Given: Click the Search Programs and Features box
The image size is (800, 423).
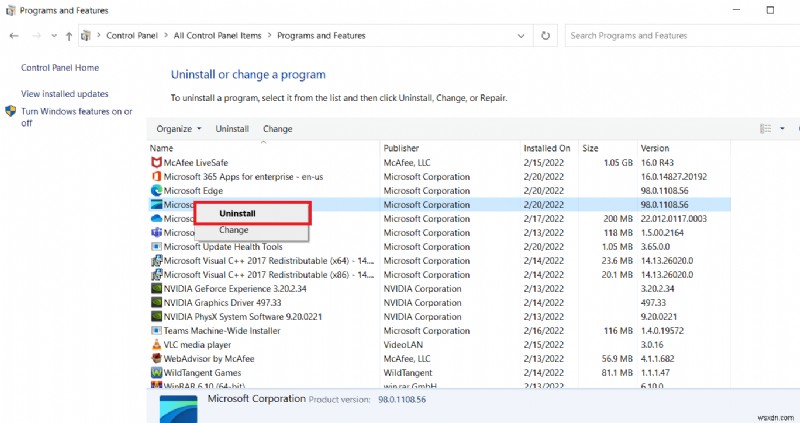Looking at the screenshot, I should 682,36.
